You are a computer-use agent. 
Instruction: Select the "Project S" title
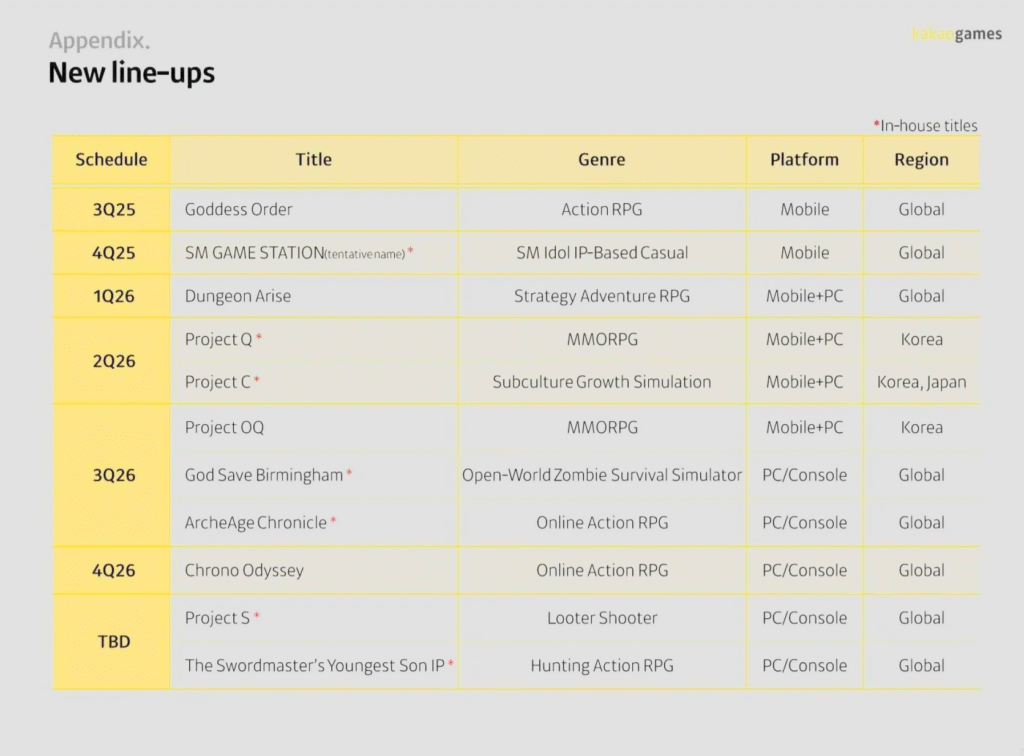[x=217, y=618]
